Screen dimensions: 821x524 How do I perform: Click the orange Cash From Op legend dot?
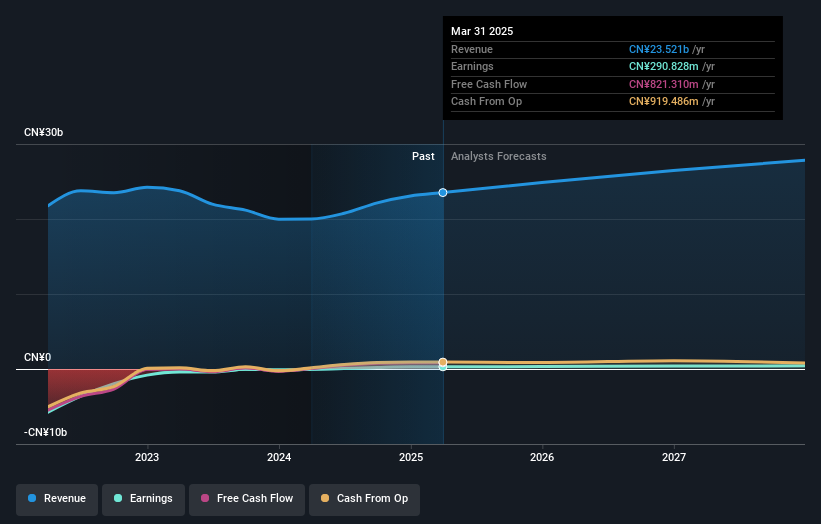(x=325, y=498)
